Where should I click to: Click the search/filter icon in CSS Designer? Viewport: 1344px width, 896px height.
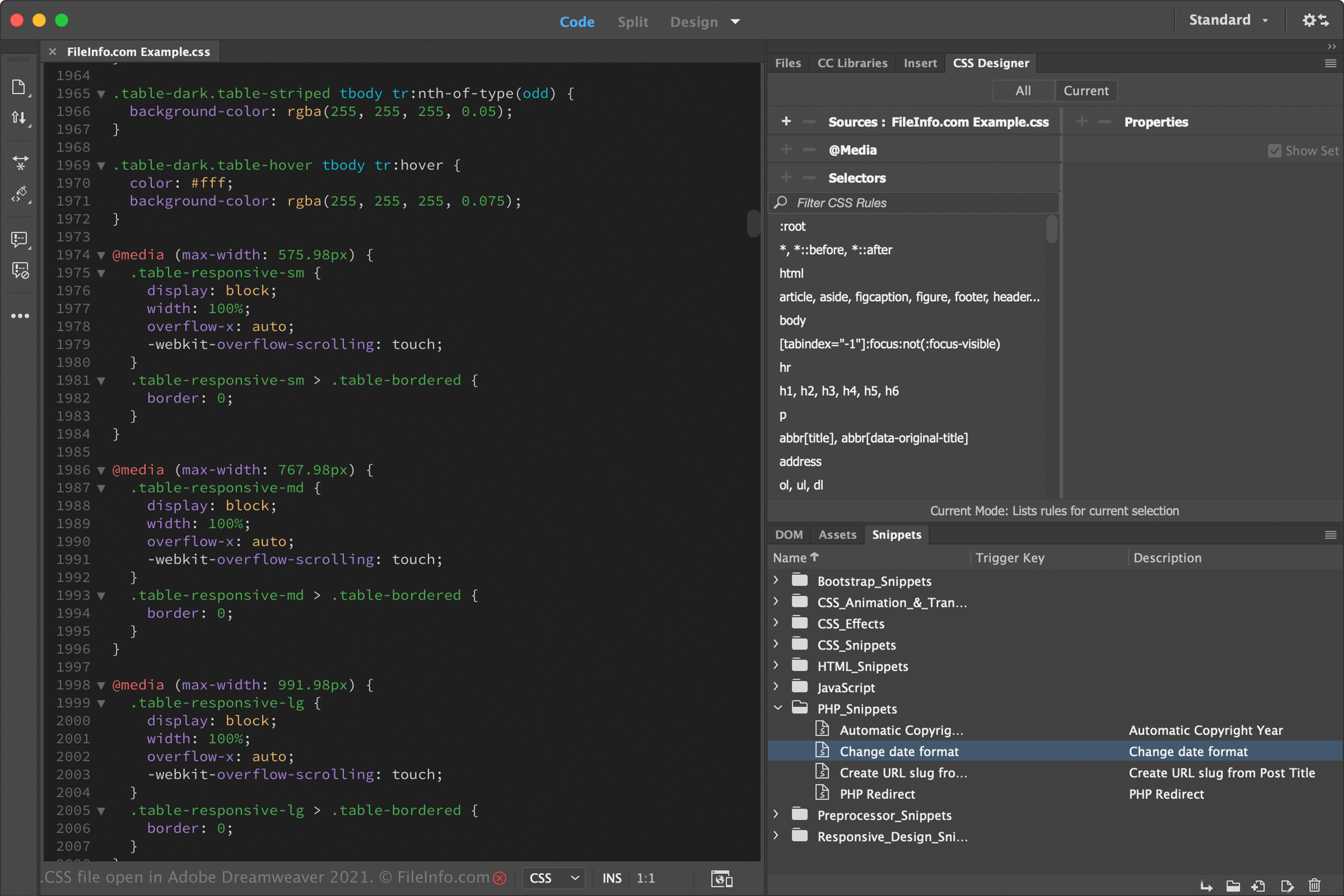point(783,203)
